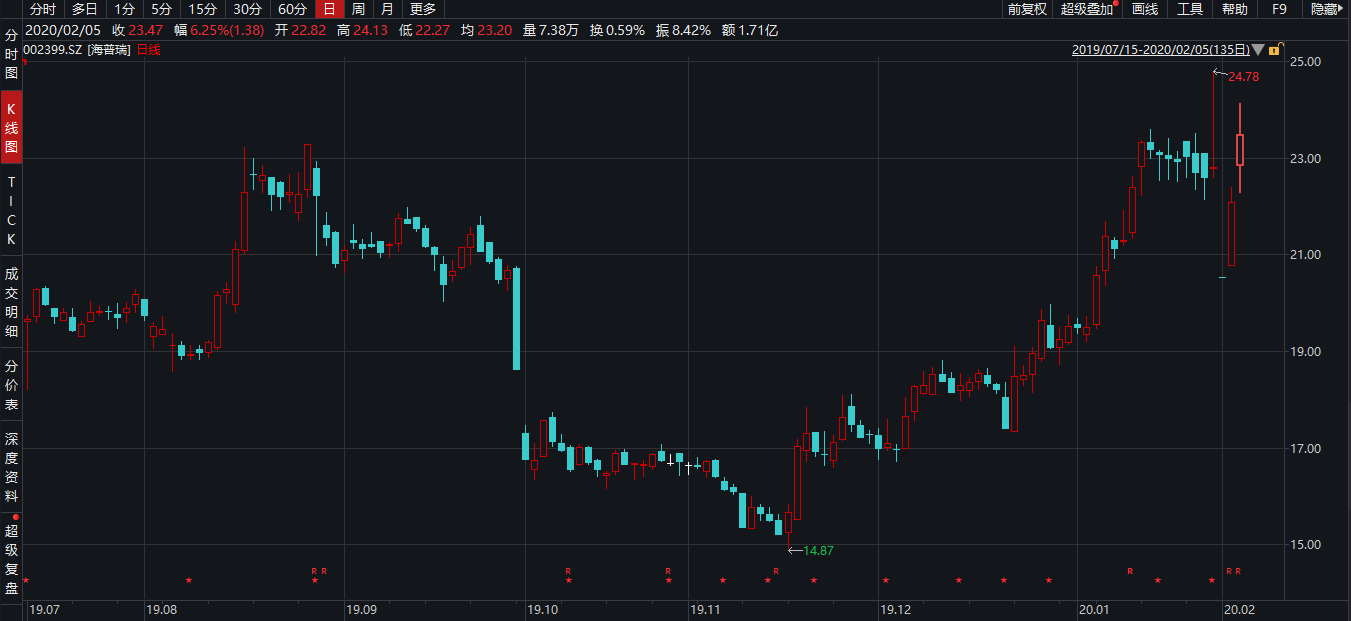Open the 更多 more periods menu
The height and width of the screenshot is (621, 1351).
pos(423,9)
